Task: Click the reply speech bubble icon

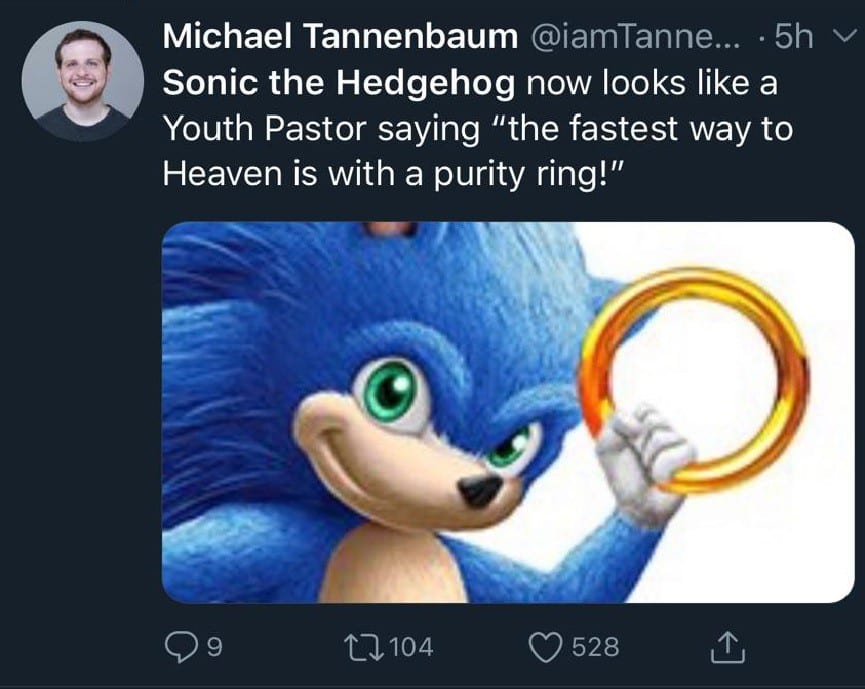Action: (x=181, y=647)
